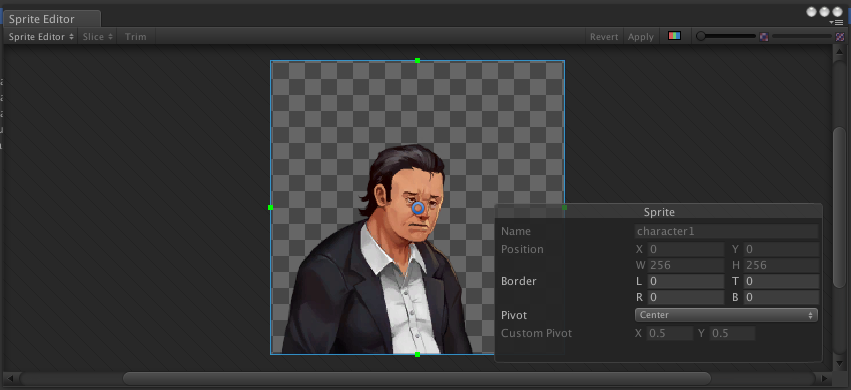Click the Name label in Sprite panel
The image size is (851, 390).
(x=516, y=232)
